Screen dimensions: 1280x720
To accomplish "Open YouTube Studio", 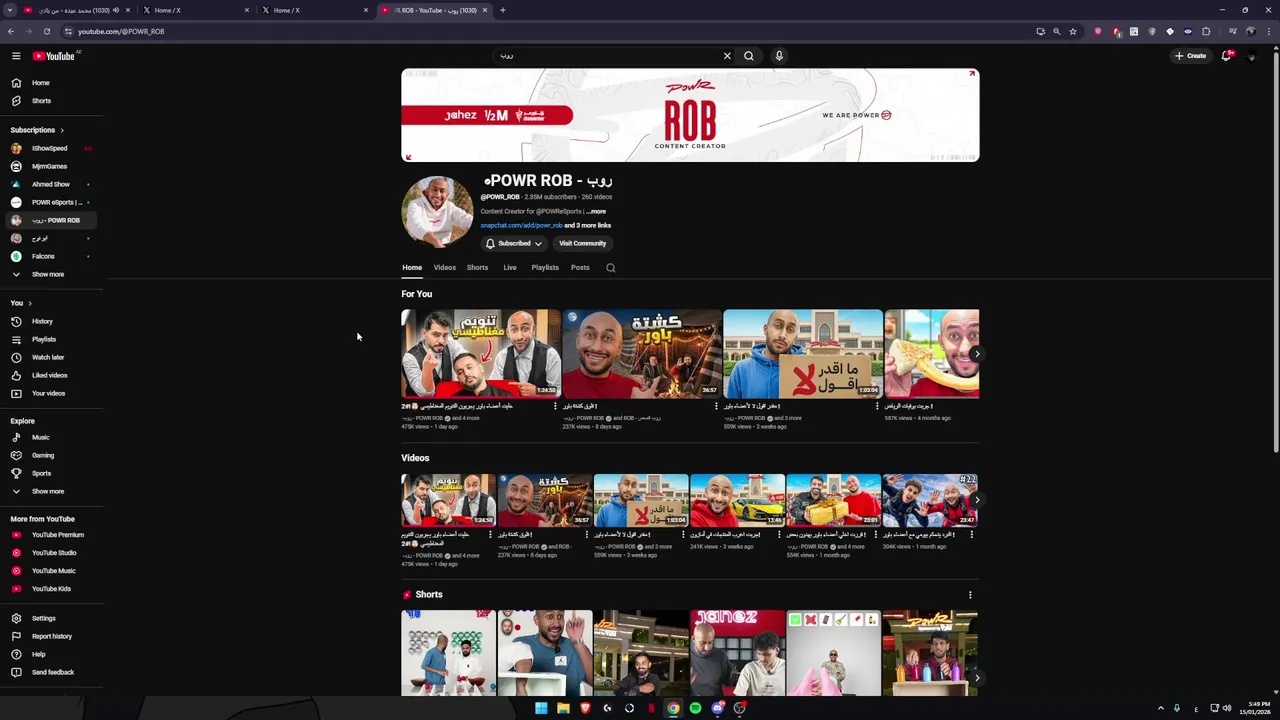I will 52,553.
